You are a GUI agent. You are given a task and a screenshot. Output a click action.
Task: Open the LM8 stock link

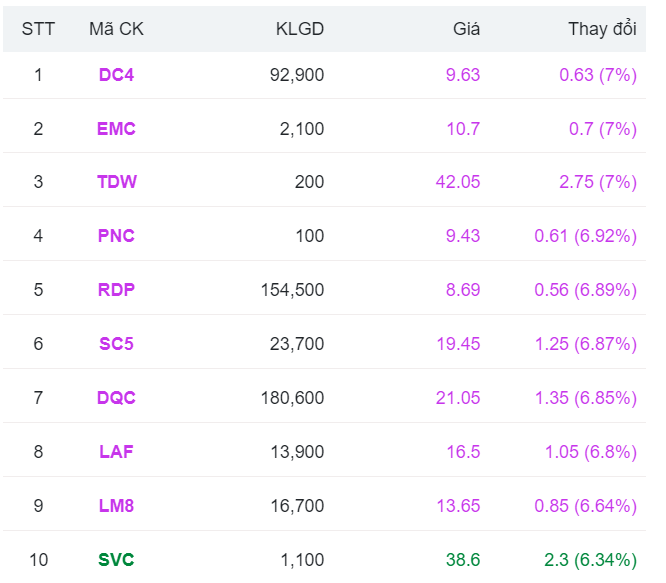[x=116, y=506]
